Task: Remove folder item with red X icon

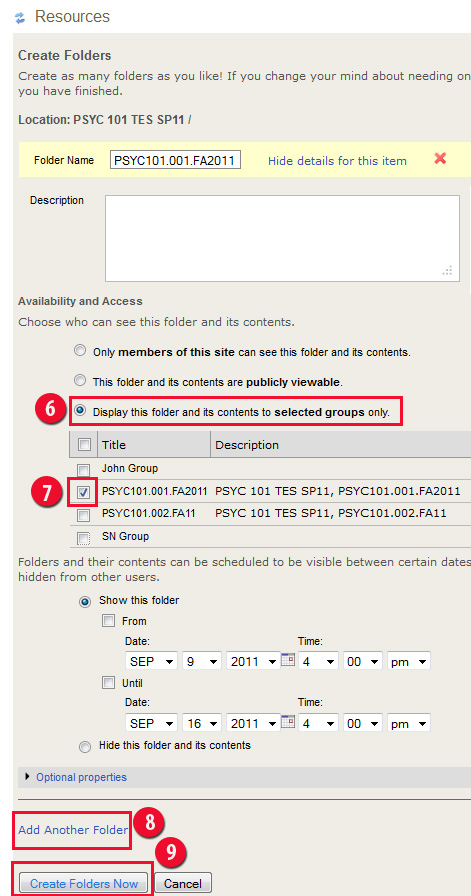Action: 440,159
